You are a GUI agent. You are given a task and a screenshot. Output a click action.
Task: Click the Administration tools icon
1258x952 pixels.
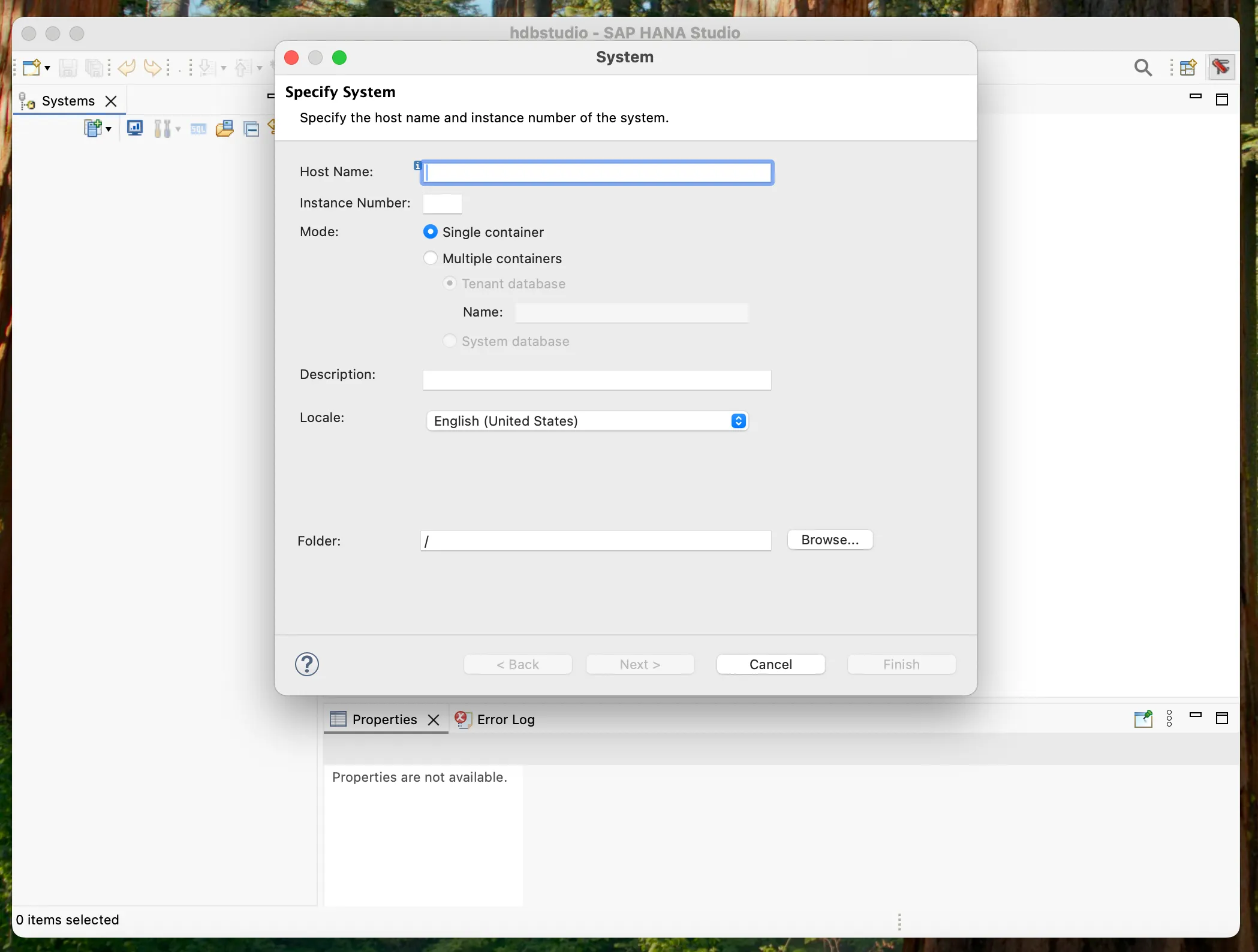click(x=162, y=128)
